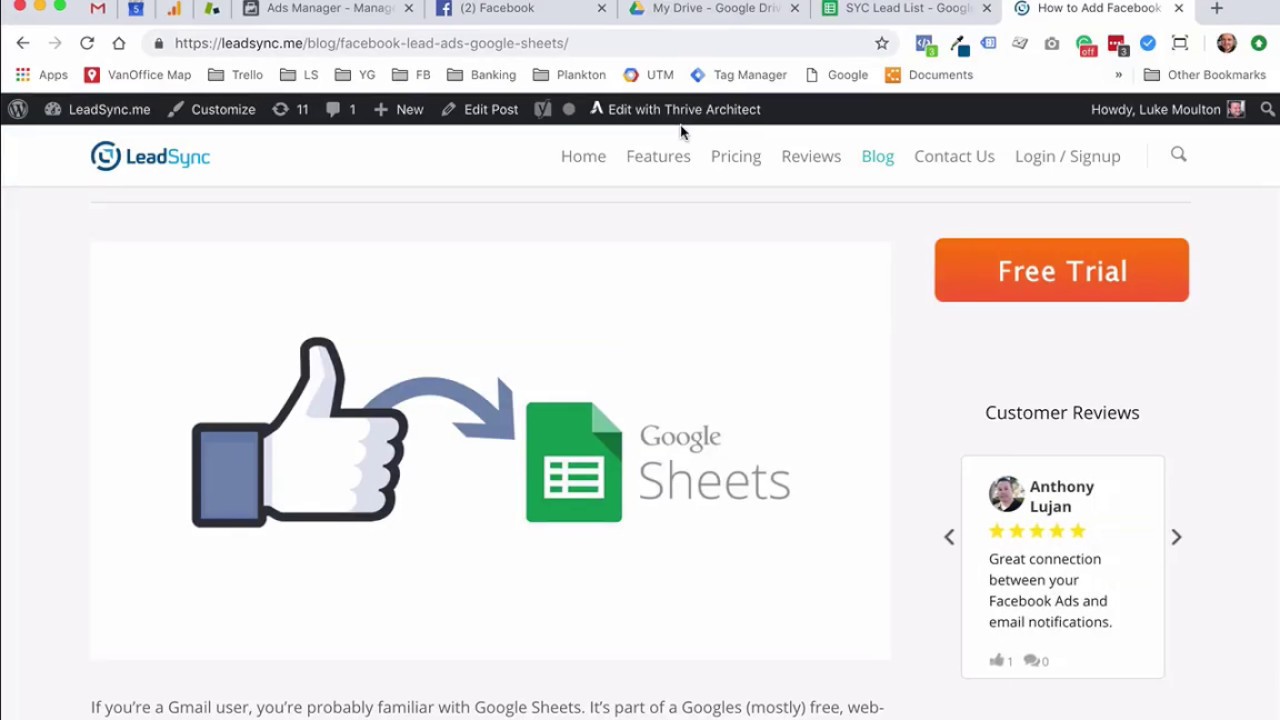
Task: Click the screen capture frame extension
Action: [1180, 43]
